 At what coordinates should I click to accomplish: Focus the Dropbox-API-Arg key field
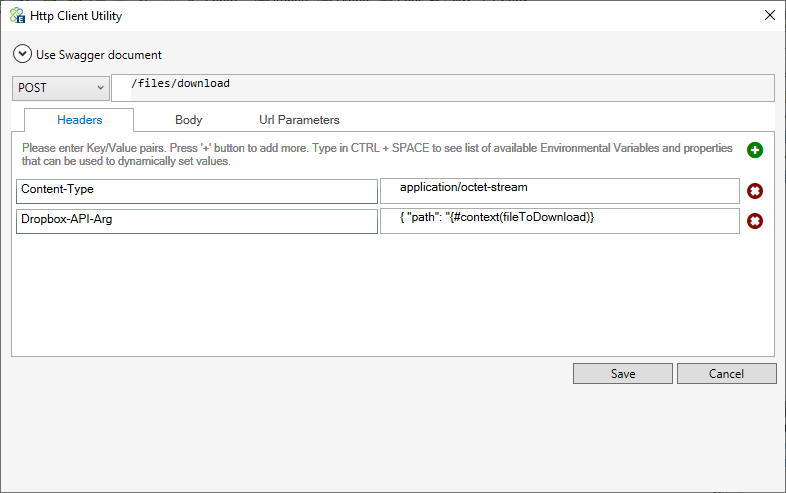(x=197, y=222)
